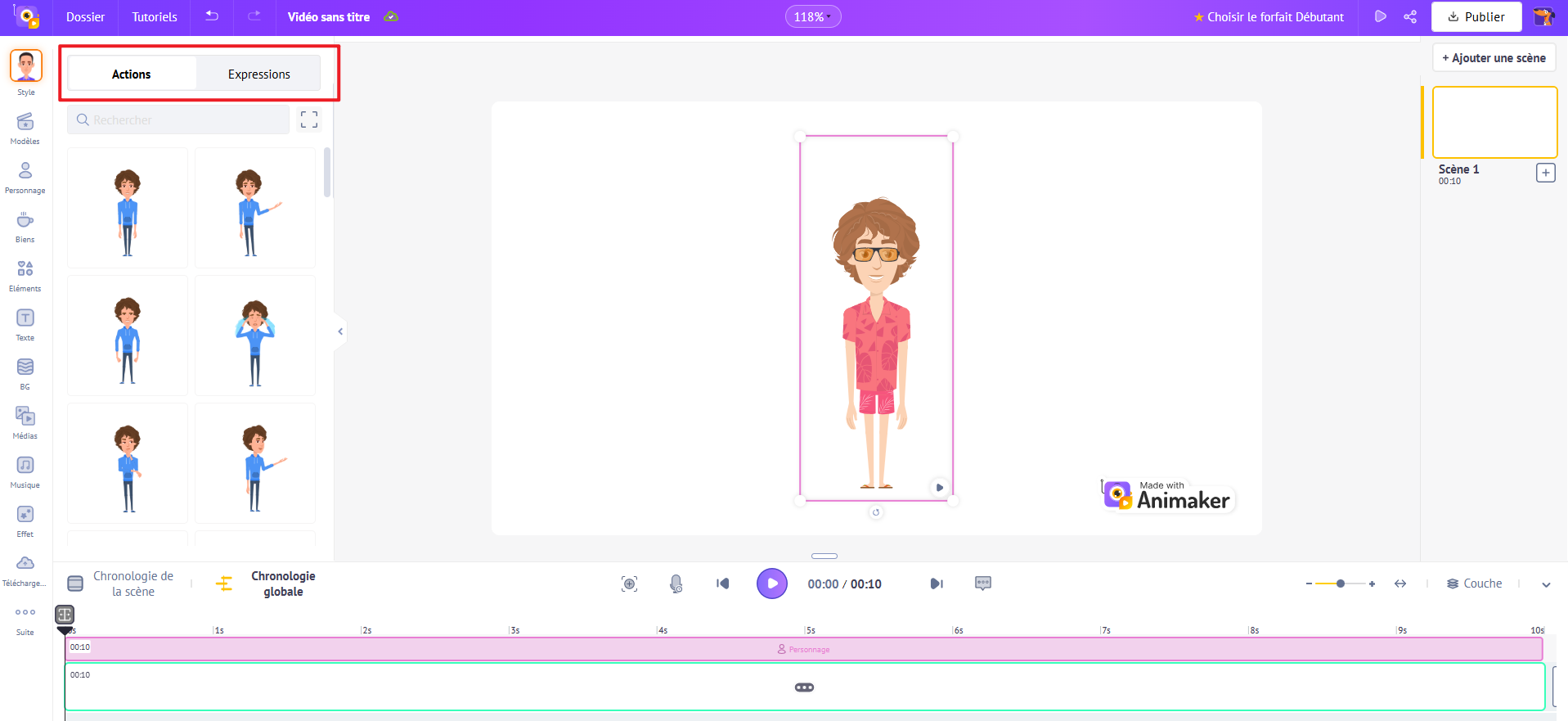Open the Personnage sidebar section
This screenshot has height=721, width=1568.
pos(25,178)
